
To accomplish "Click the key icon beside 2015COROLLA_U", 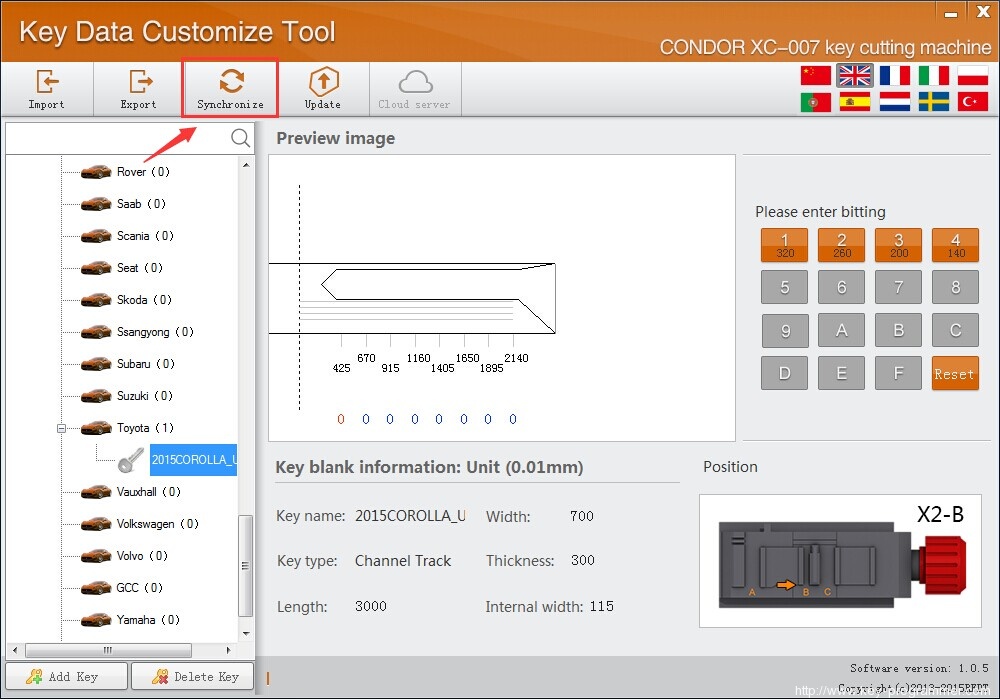I will tap(131, 460).
